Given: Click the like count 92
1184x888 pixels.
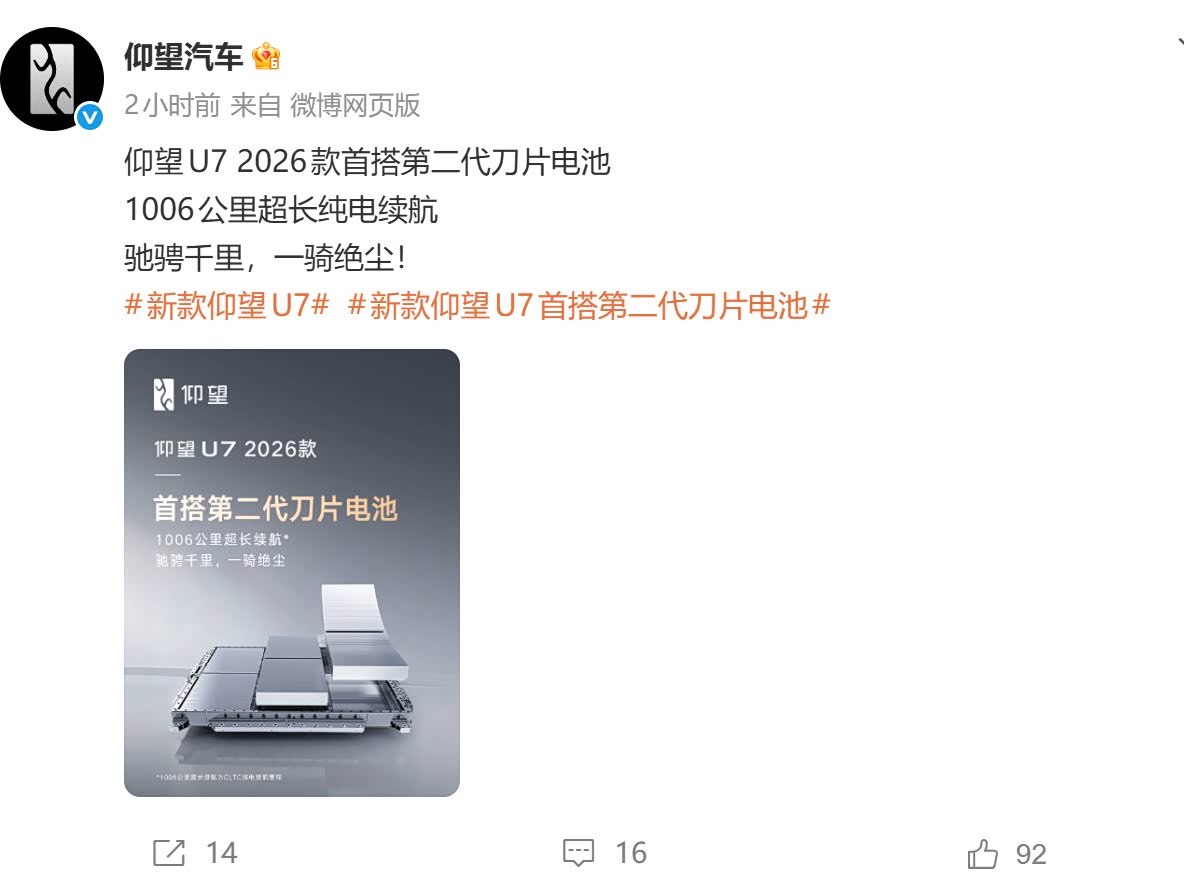Looking at the screenshot, I should (1031, 854).
